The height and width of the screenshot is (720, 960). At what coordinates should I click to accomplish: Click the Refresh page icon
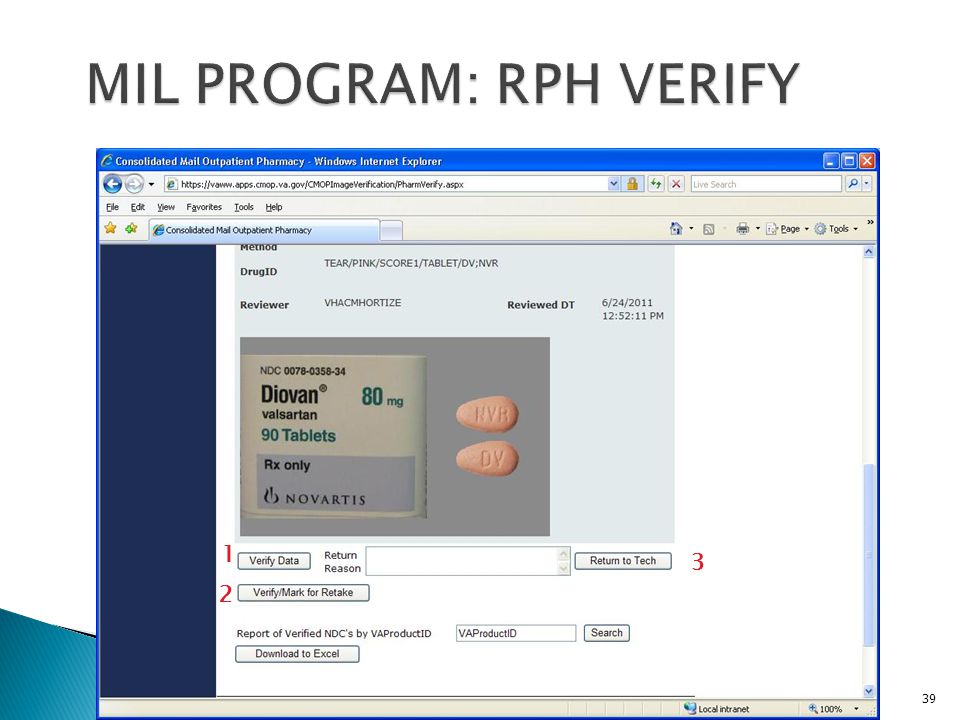(x=656, y=184)
